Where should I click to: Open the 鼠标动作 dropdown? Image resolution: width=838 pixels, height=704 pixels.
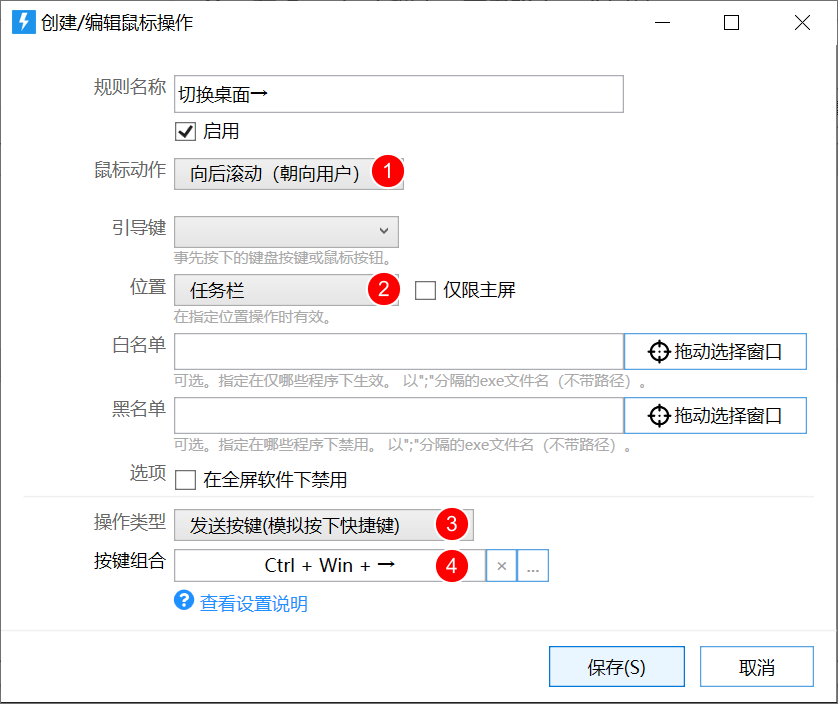point(289,174)
